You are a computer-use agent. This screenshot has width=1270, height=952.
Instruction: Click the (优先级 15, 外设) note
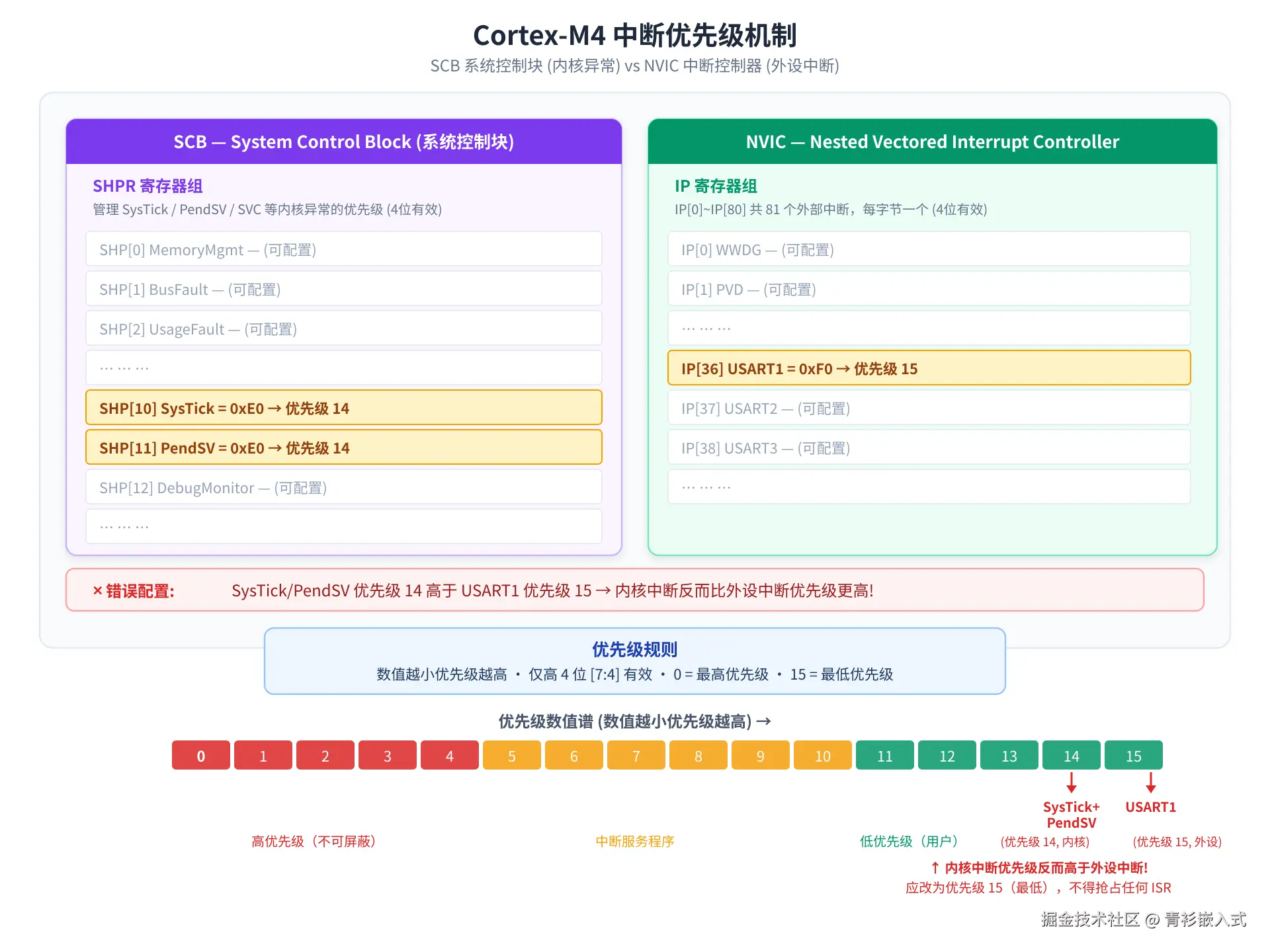pos(1177,842)
